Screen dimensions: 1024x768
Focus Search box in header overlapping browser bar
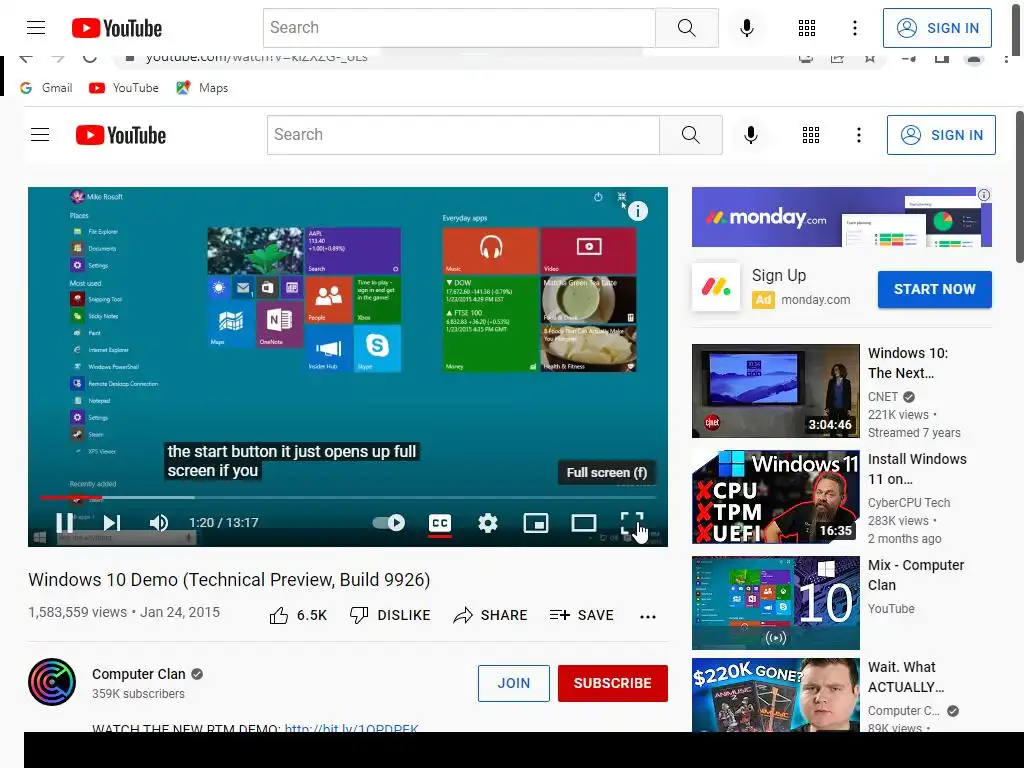point(459,27)
